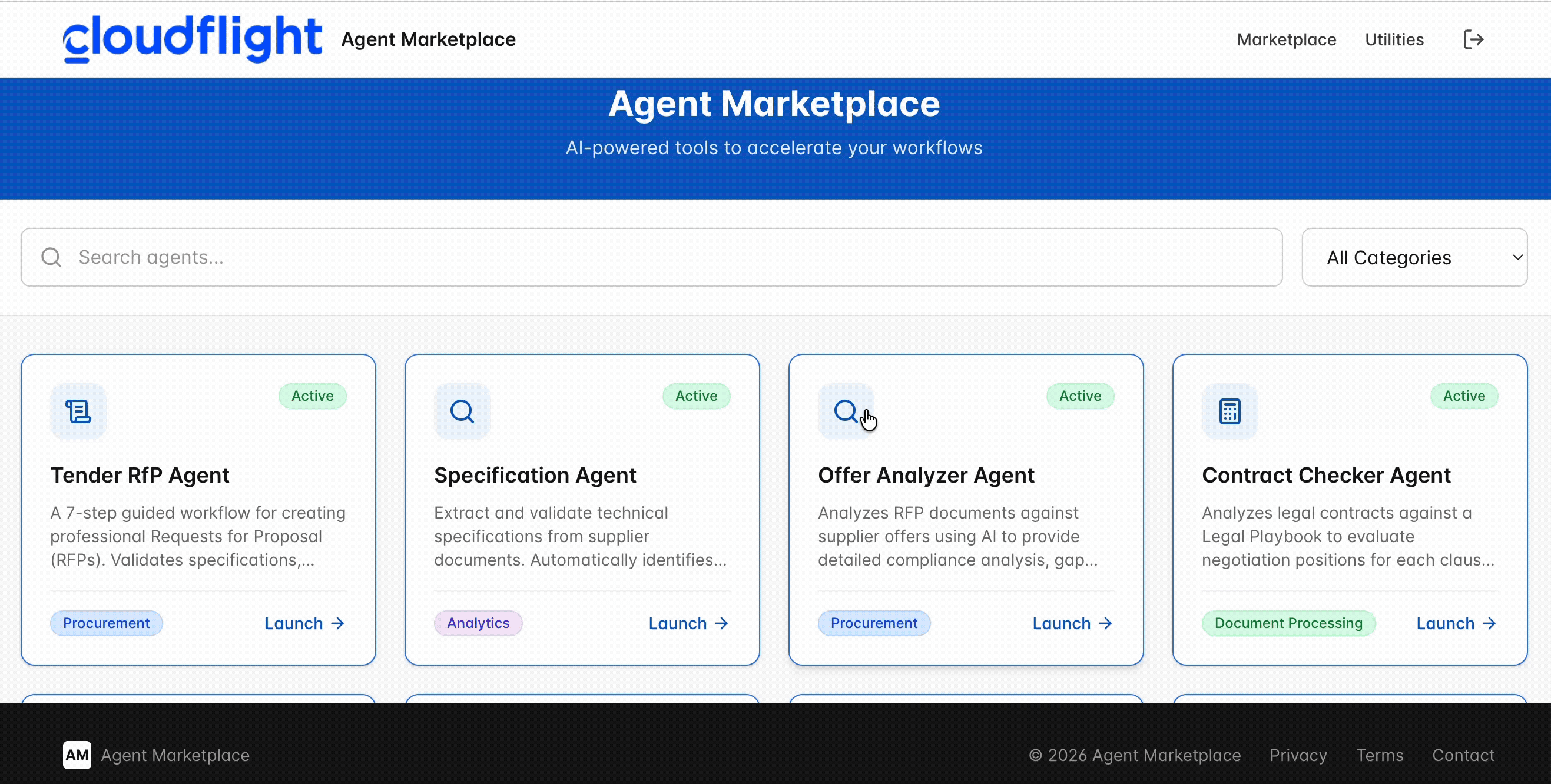Image resolution: width=1551 pixels, height=784 pixels.
Task: Click the Search agents input field
Action: pos(662,258)
